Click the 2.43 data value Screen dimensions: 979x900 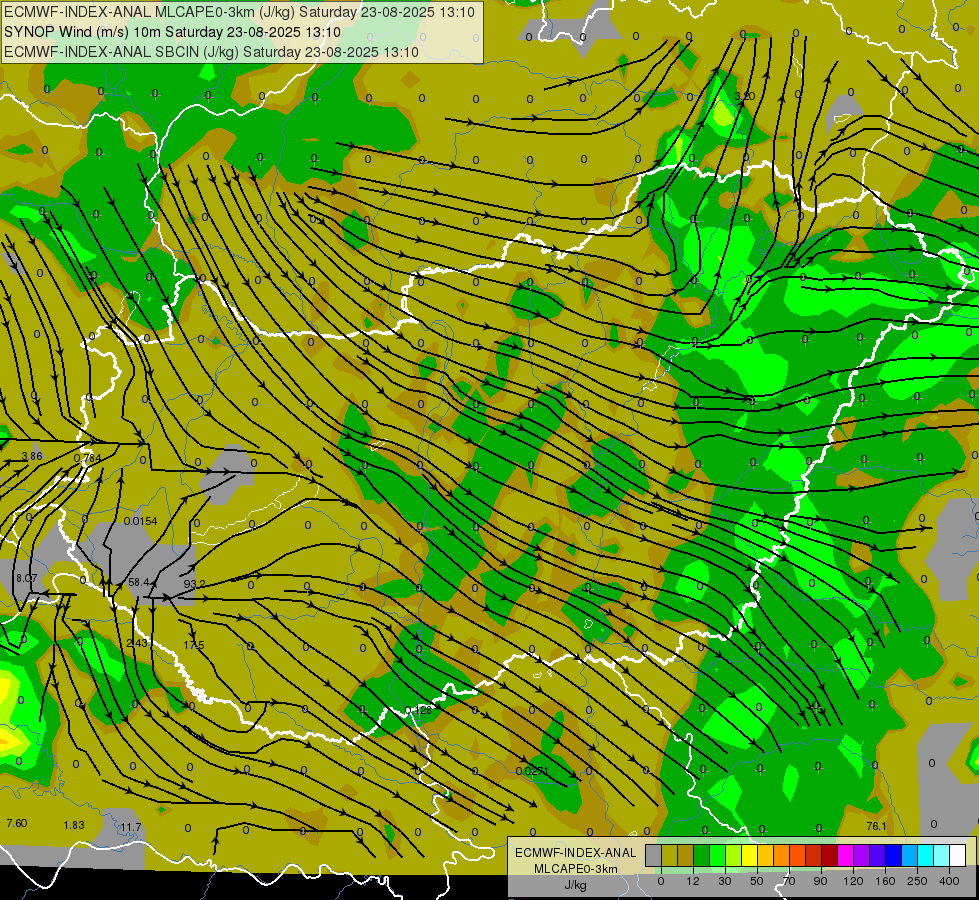click(x=137, y=643)
